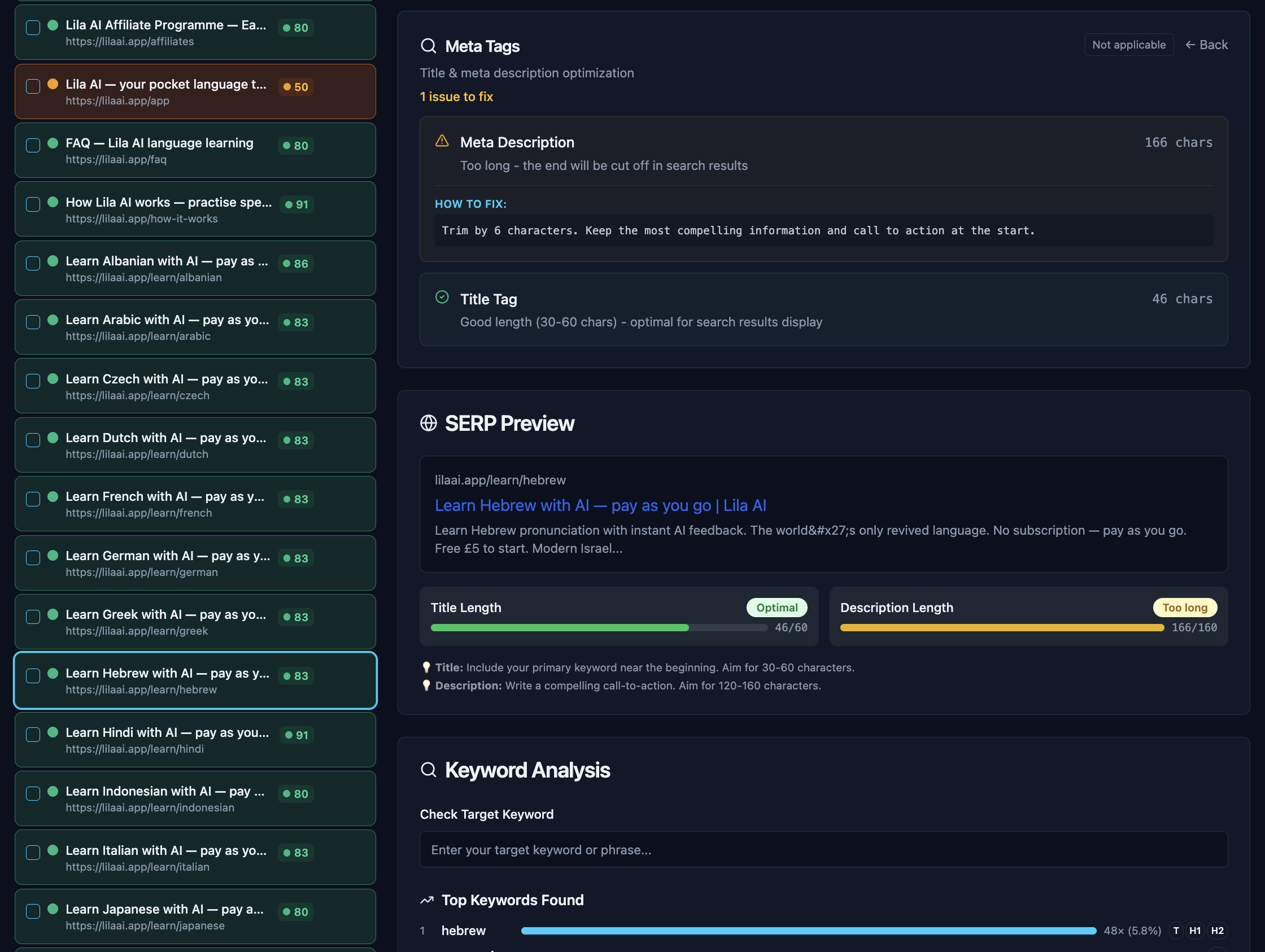Screen dimensions: 1265x952
Task: Select the Learn Hindi with AI page row
Action: 195,740
